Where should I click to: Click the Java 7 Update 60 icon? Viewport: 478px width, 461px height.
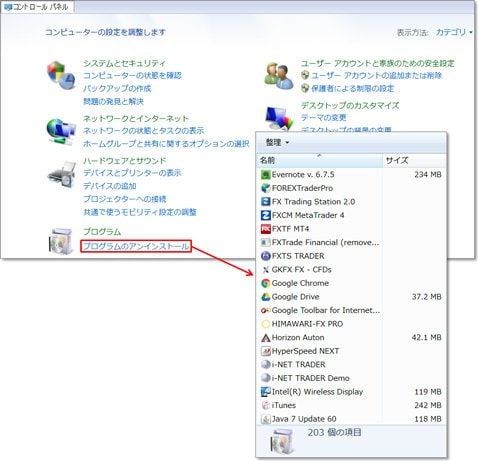(x=266, y=419)
